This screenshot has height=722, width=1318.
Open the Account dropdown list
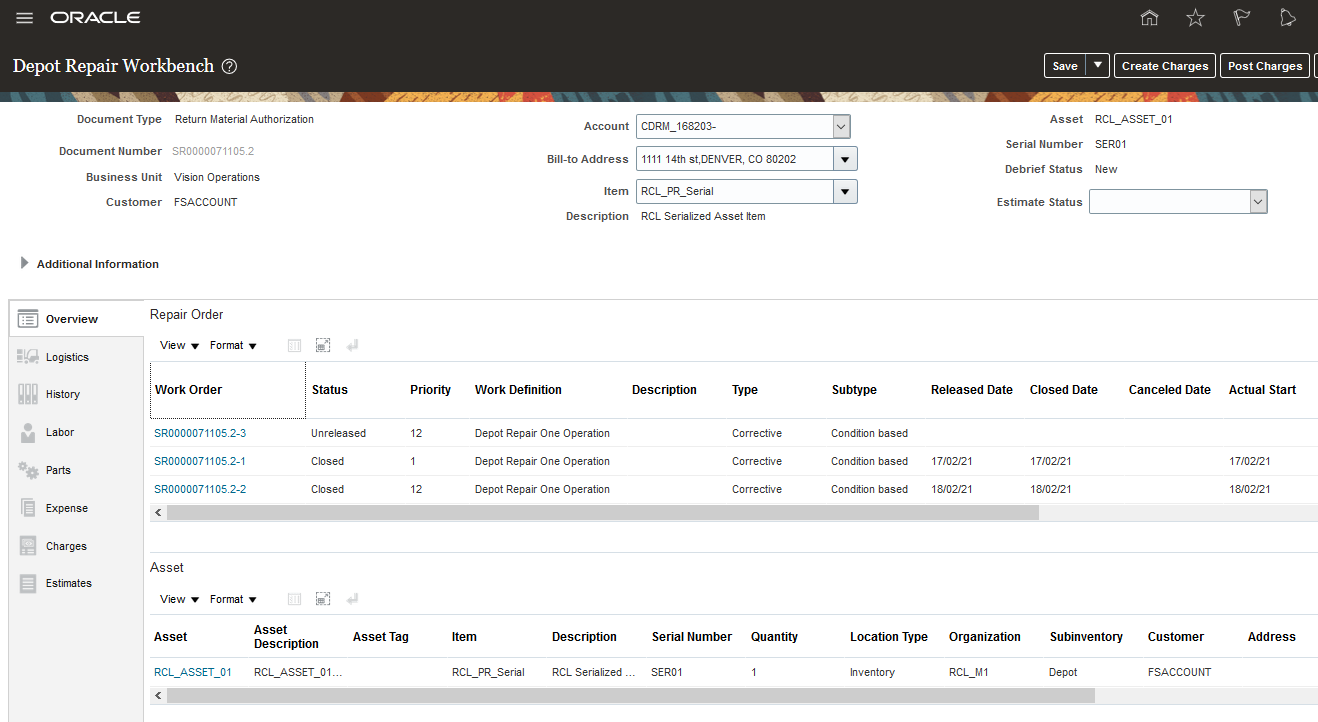[x=841, y=127]
